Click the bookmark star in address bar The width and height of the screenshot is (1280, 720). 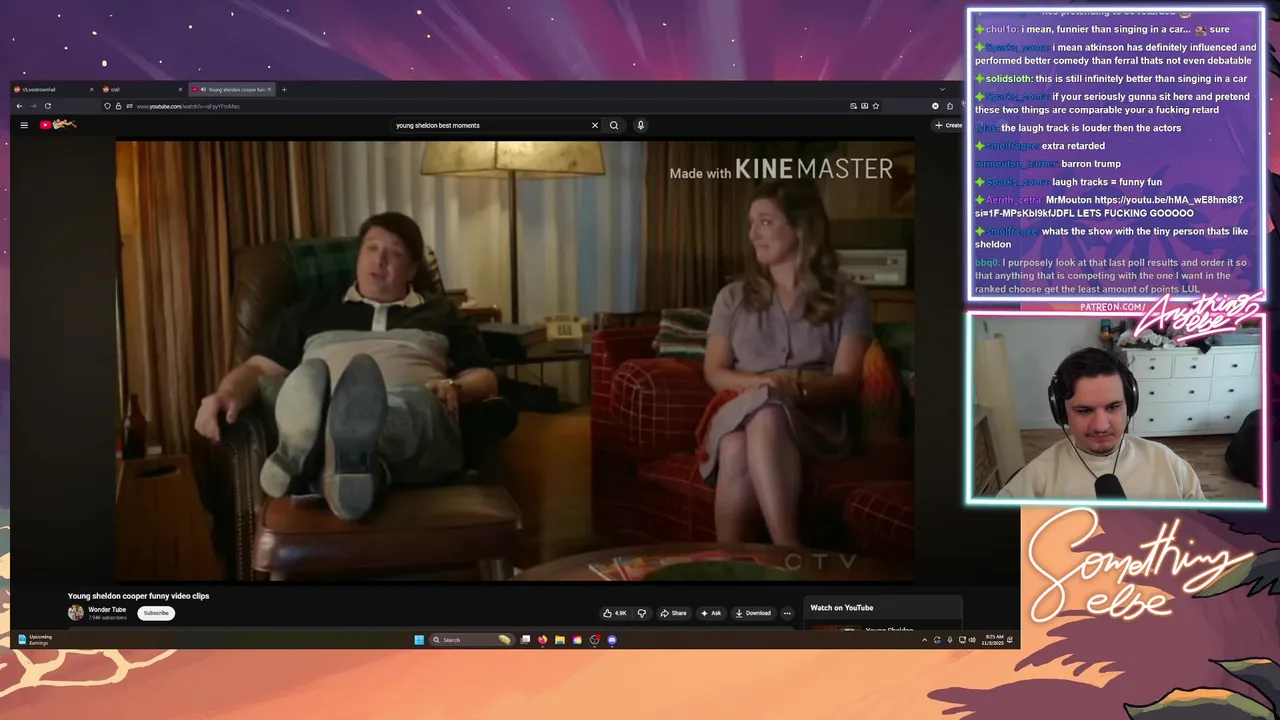[876, 106]
